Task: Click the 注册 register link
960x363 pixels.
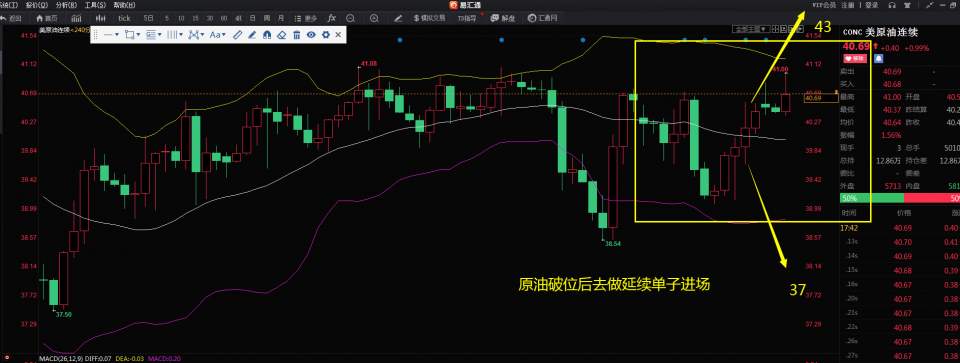Action: tap(847, 5)
